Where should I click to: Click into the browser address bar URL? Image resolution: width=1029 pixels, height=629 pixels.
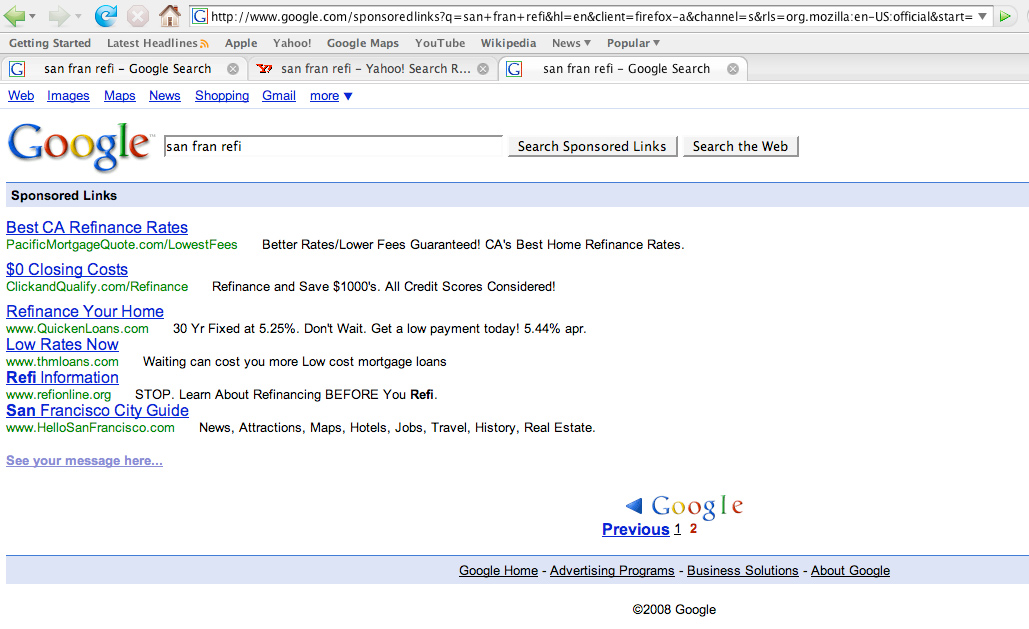591,16
